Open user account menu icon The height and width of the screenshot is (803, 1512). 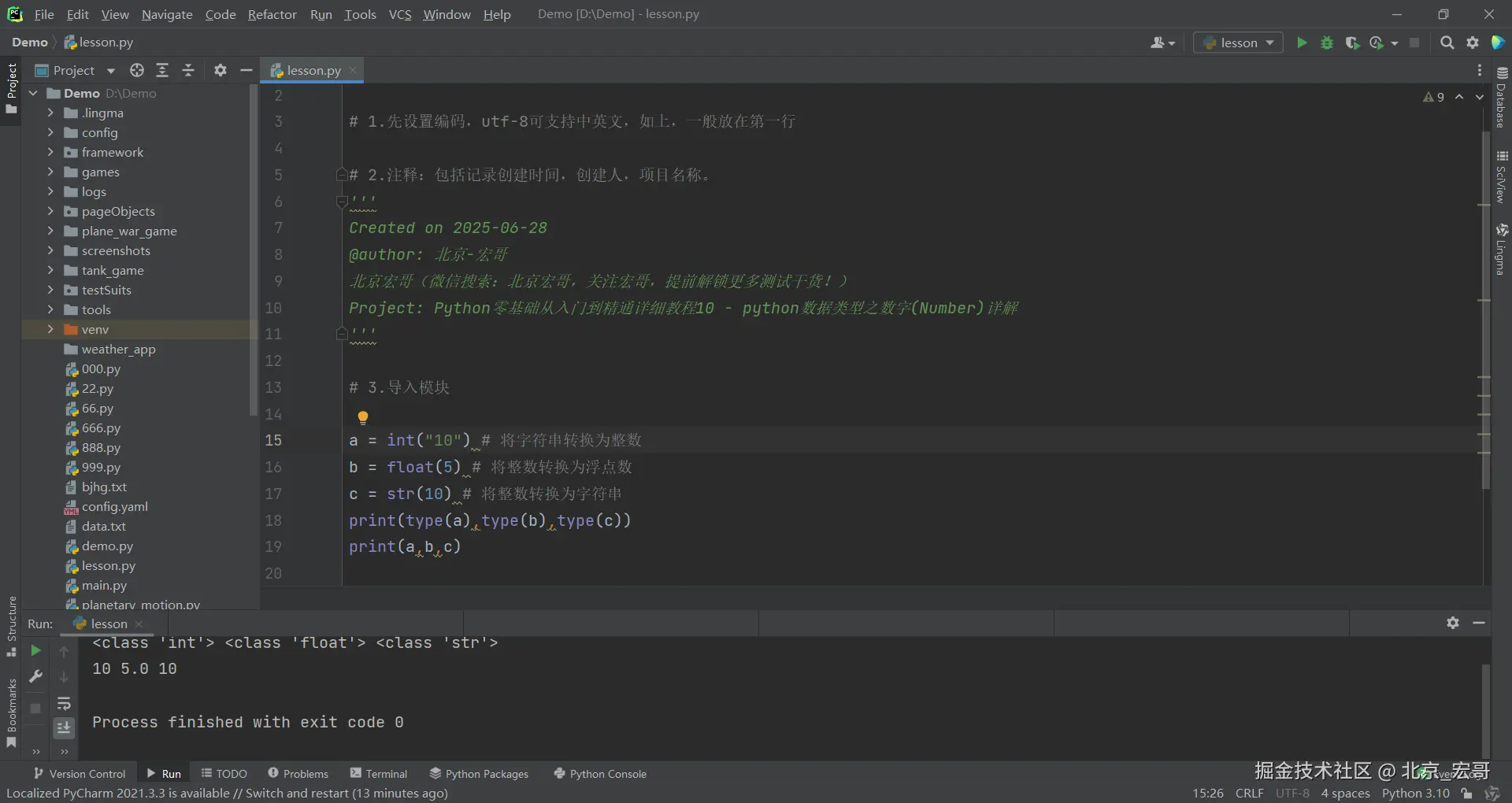click(1162, 43)
